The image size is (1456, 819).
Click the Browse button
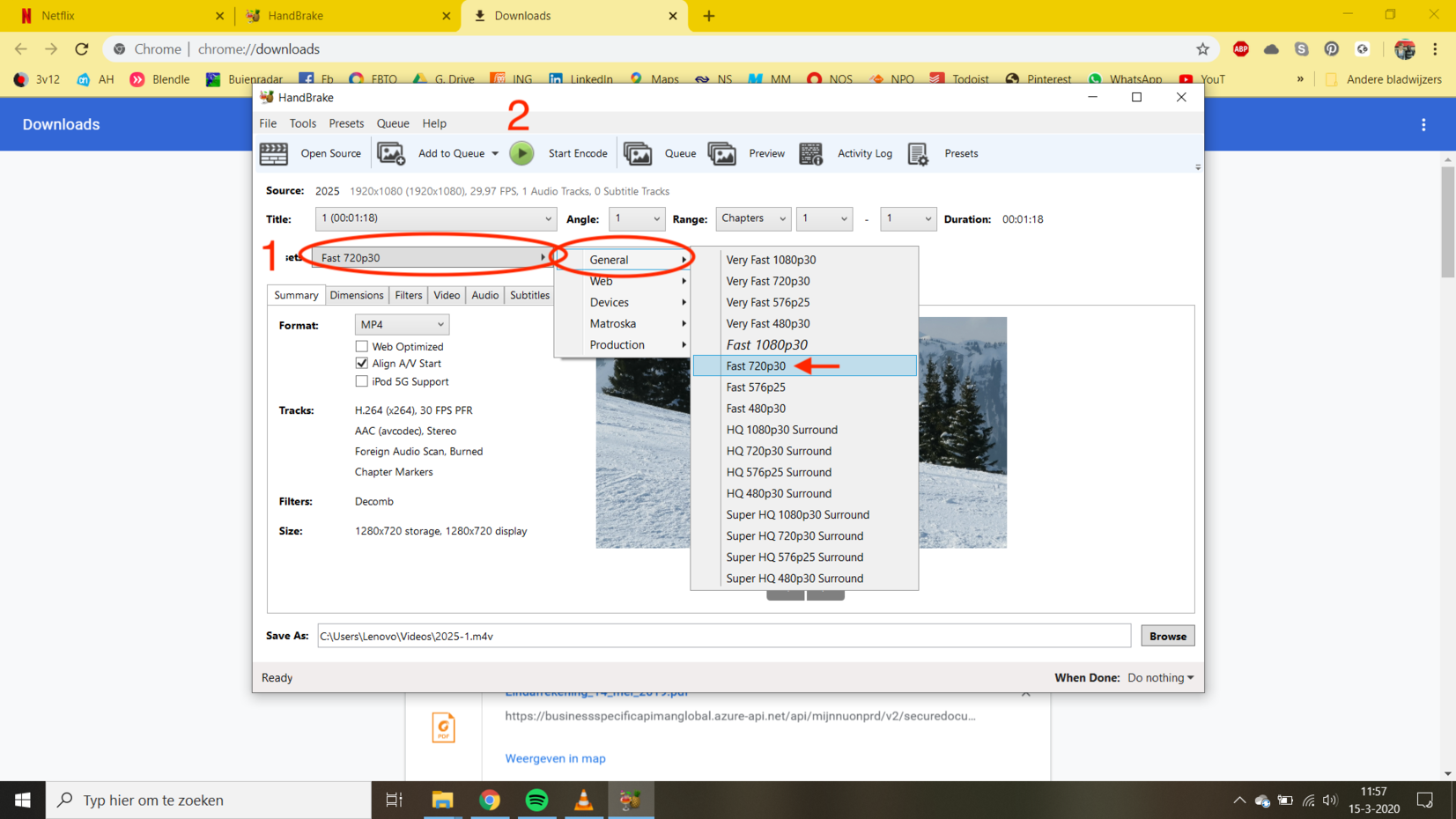click(x=1167, y=636)
